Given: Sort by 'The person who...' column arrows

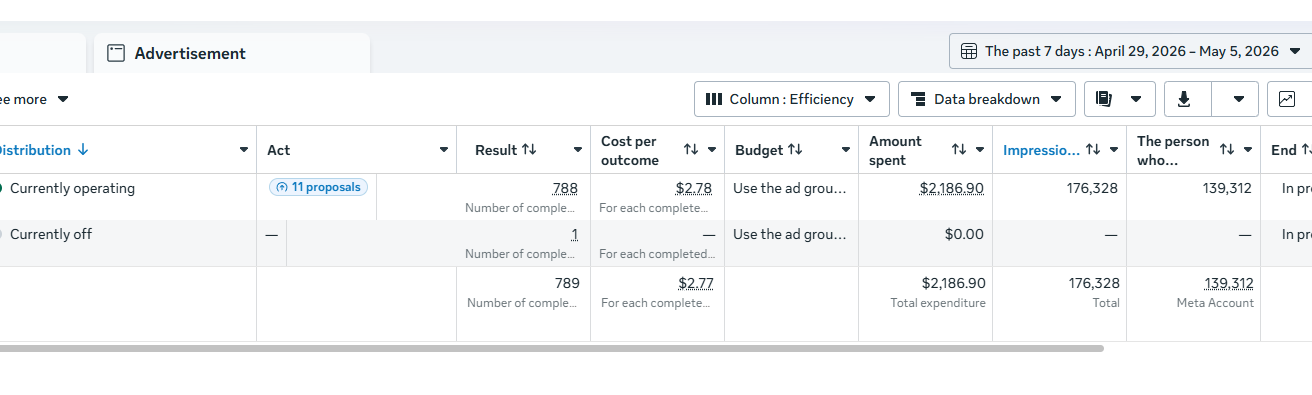Looking at the screenshot, I should pyautogui.click(x=1227, y=150).
